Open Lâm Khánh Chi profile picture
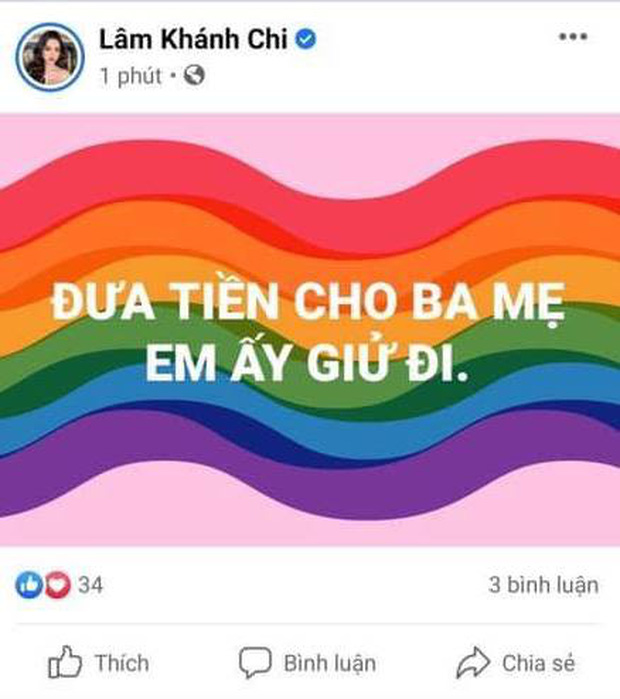 point(50,57)
